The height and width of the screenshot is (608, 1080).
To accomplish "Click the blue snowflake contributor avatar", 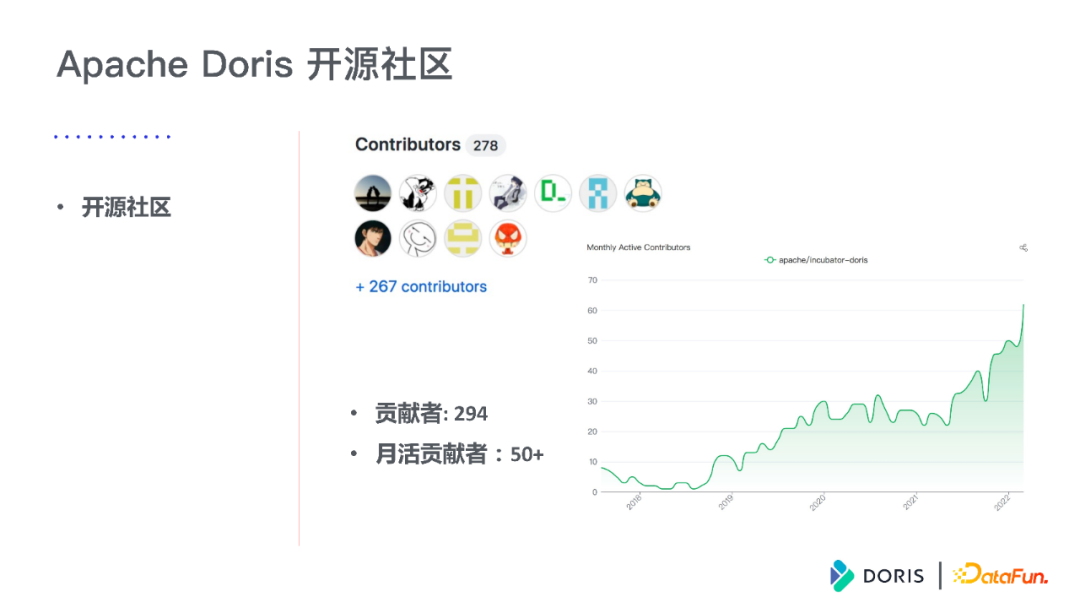I will (x=598, y=192).
